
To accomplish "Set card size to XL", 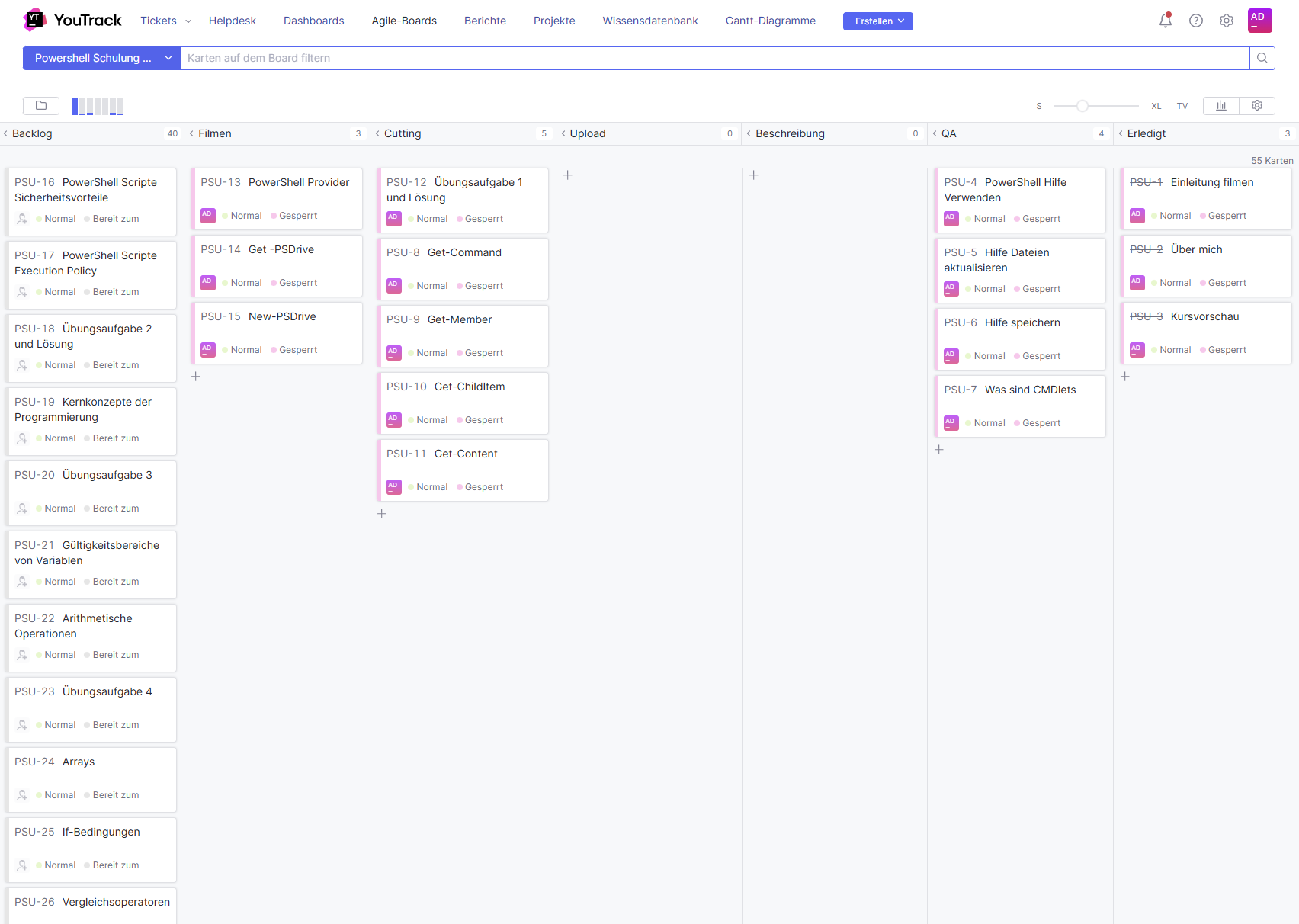I will coord(1156,106).
